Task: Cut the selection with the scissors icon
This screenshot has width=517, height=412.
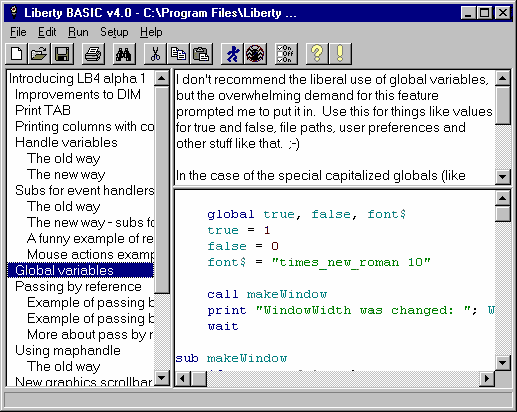Action: [155, 53]
